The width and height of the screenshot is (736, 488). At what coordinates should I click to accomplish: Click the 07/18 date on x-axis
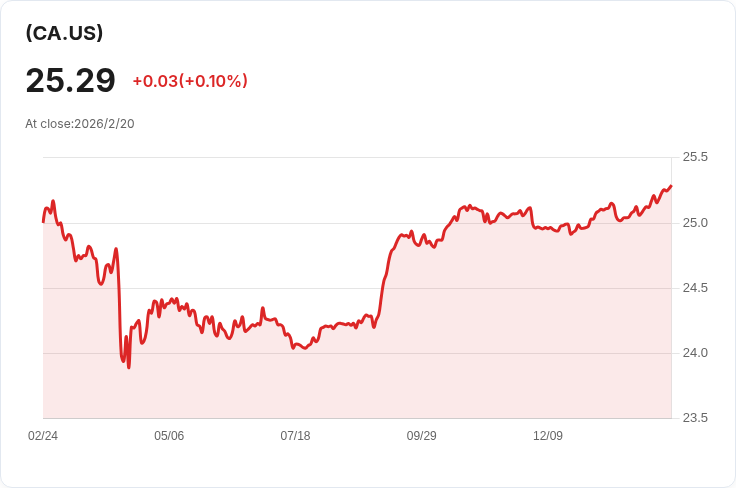tap(295, 436)
